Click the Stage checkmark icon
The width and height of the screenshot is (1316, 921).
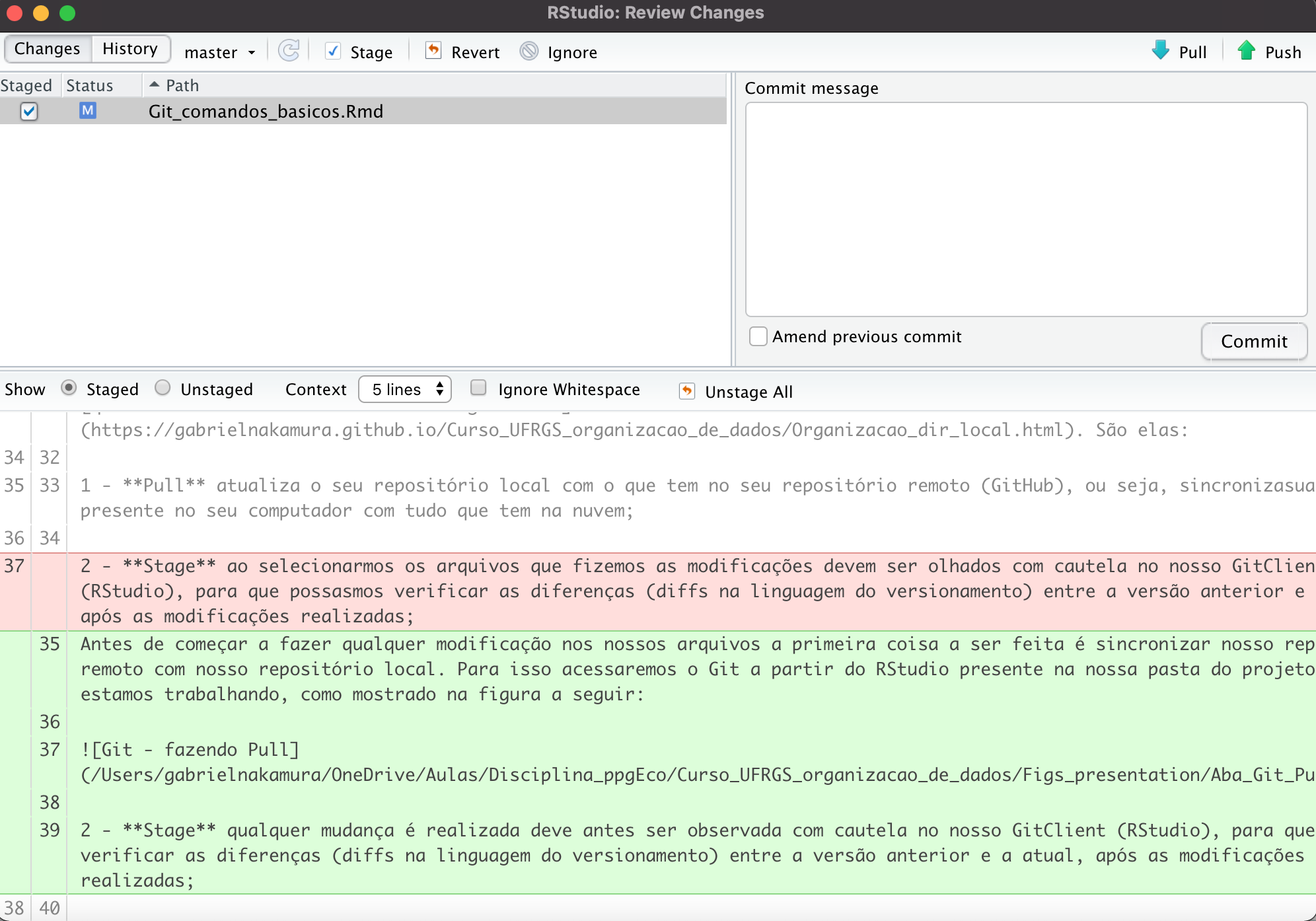click(334, 52)
